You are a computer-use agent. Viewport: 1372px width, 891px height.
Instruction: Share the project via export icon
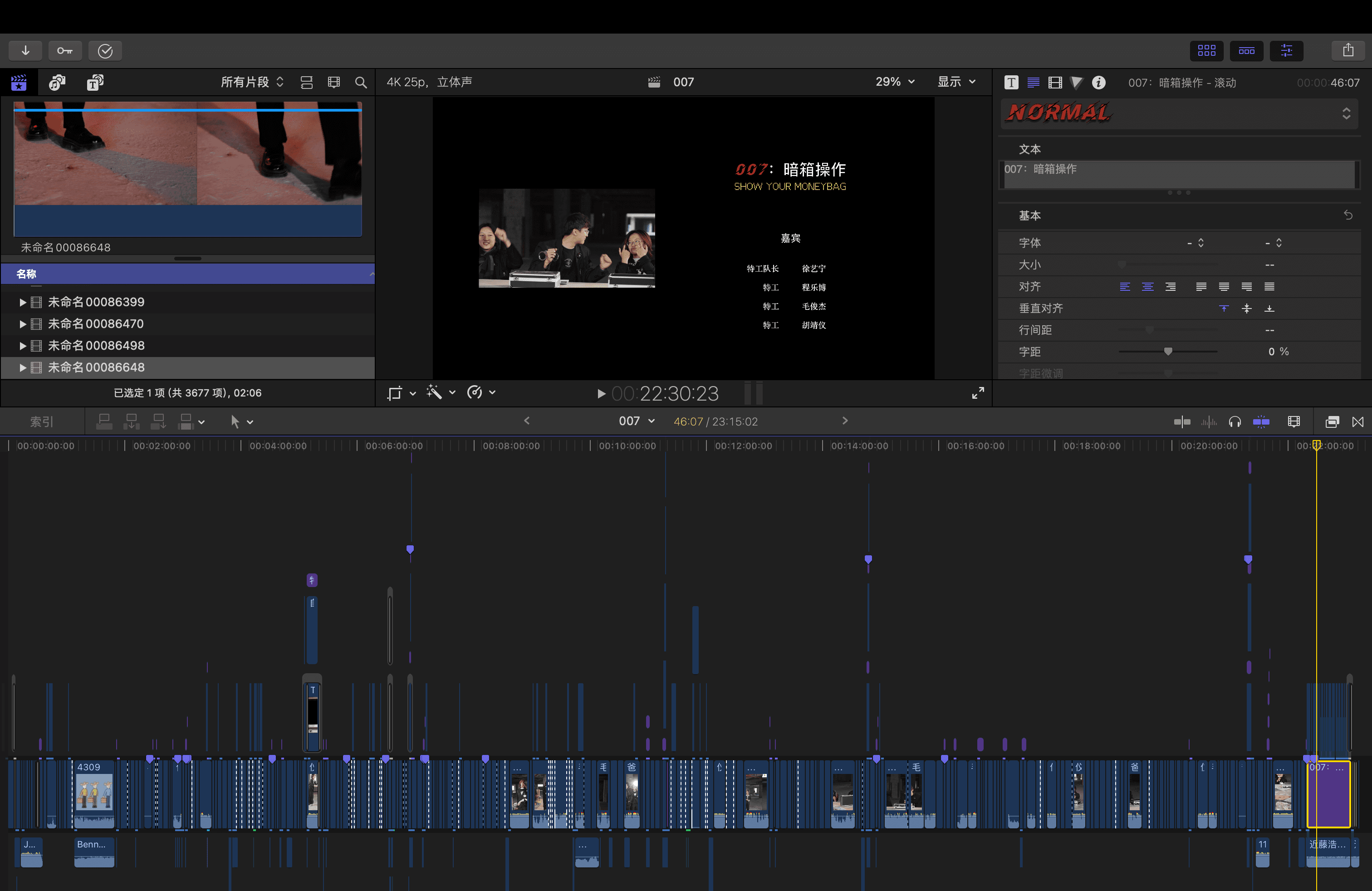1348,51
